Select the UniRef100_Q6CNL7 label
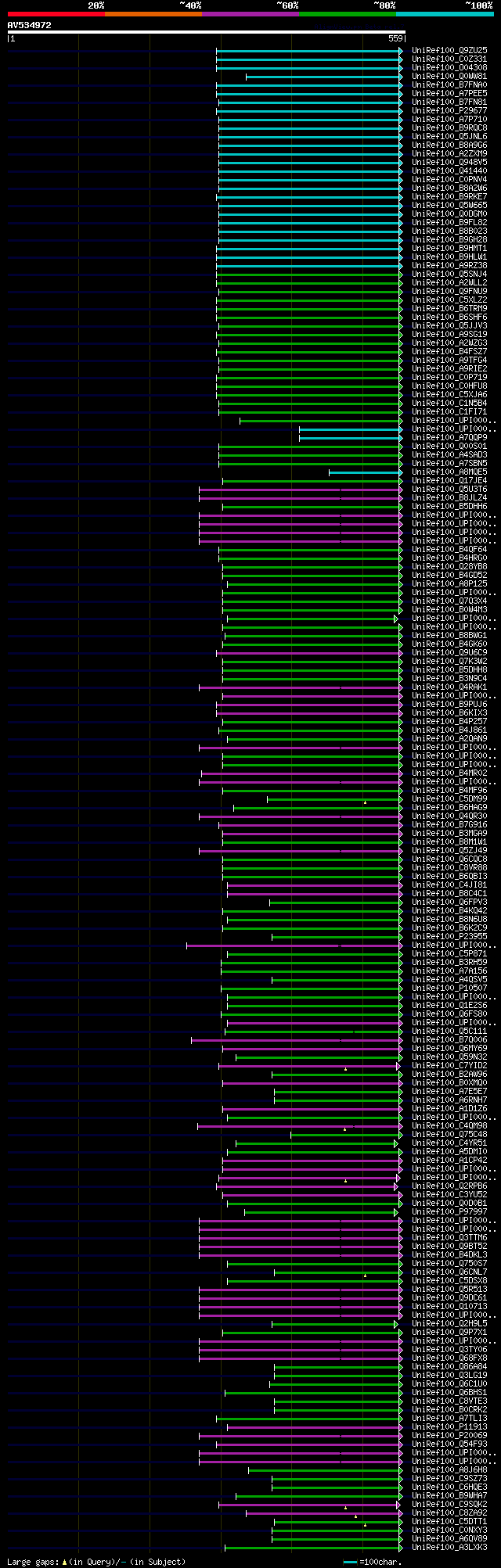This screenshot has width=501, height=1568. point(449,1272)
